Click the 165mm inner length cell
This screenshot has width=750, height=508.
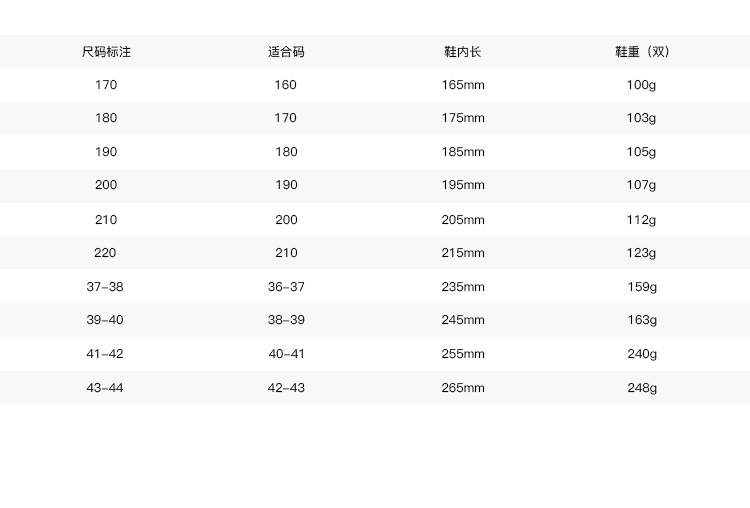coord(463,85)
